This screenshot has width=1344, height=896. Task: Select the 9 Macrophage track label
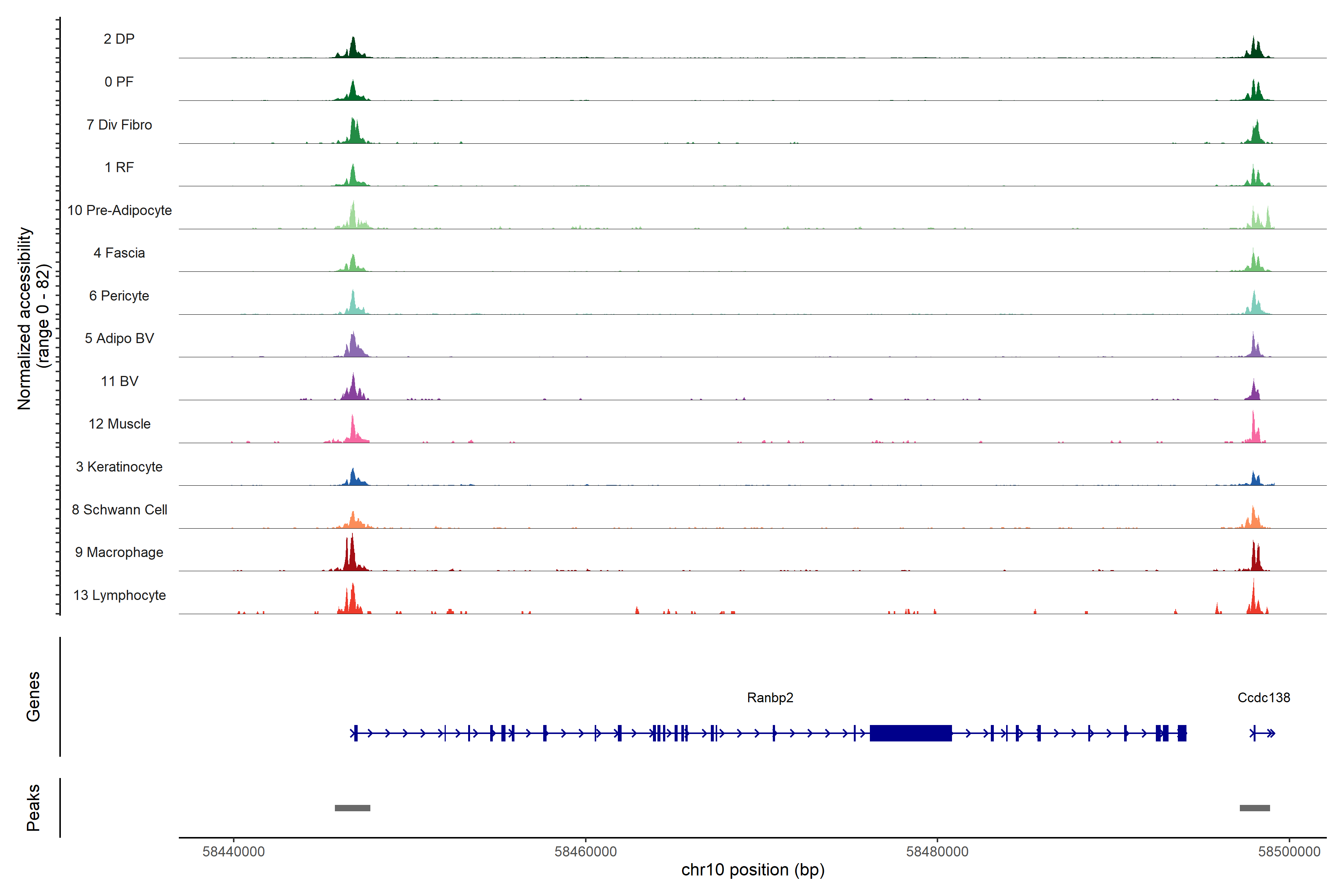(119, 553)
